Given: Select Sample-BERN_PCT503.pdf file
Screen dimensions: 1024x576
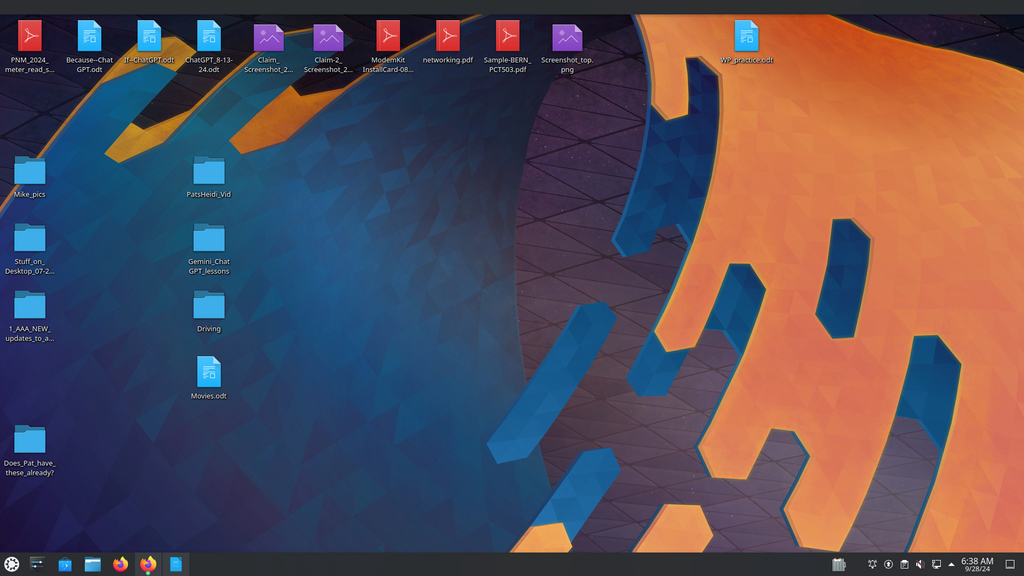Looking at the screenshot, I should coord(507,46).
